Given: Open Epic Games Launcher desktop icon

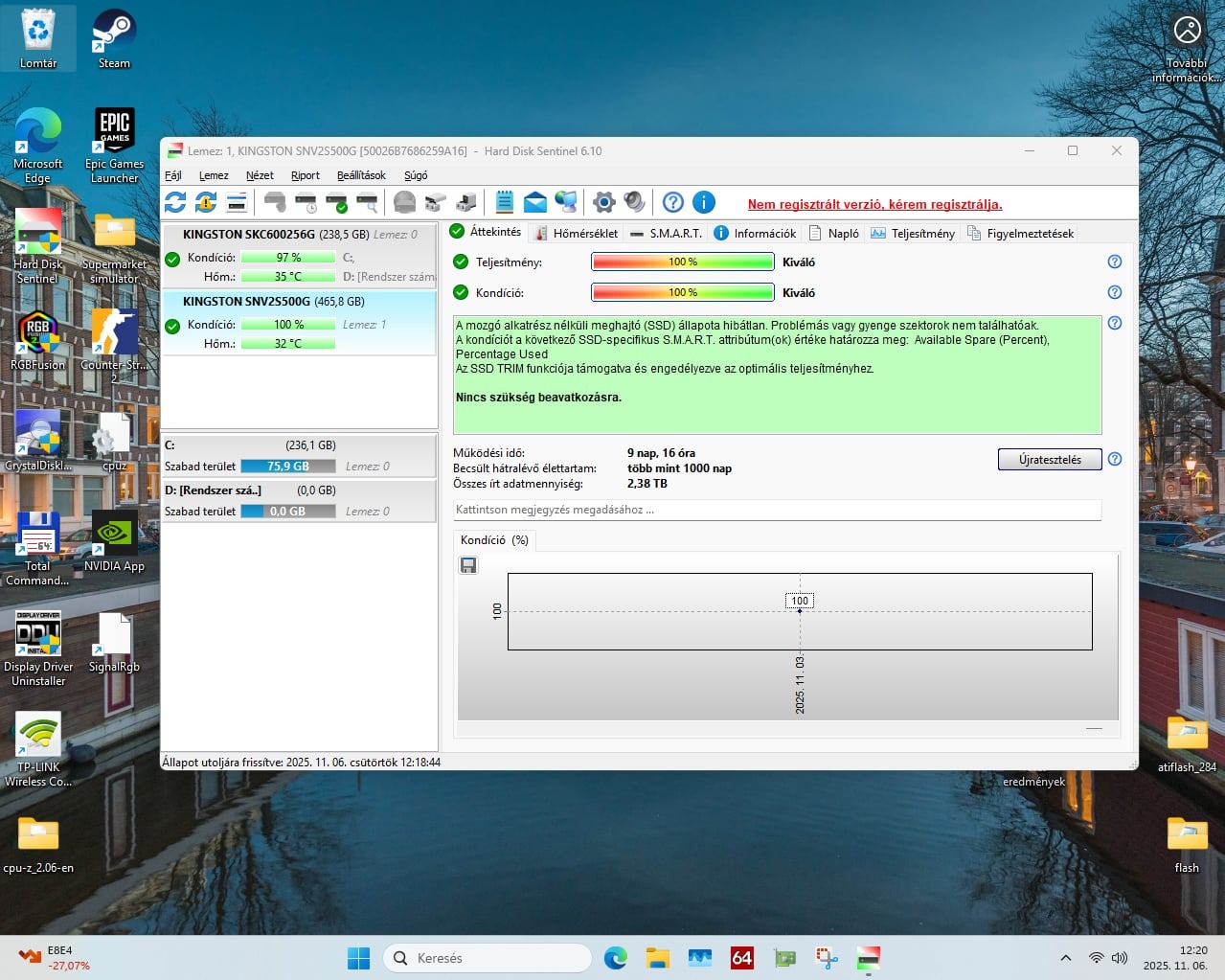Looking at the screenshot, I should (x=114, y=145).
